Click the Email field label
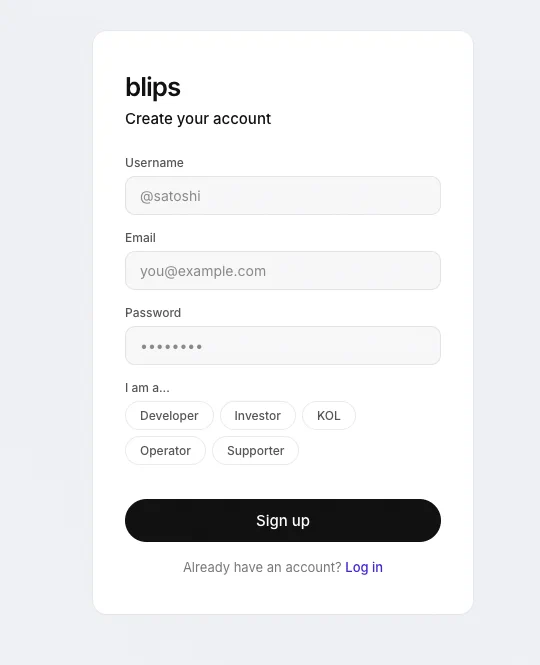 (x=140, y=238)
